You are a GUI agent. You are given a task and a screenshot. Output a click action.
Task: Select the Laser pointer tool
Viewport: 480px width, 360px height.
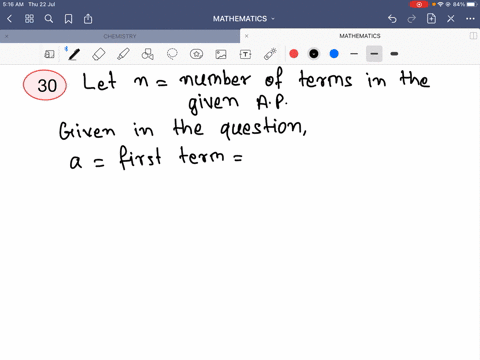[x=270, y=54]
